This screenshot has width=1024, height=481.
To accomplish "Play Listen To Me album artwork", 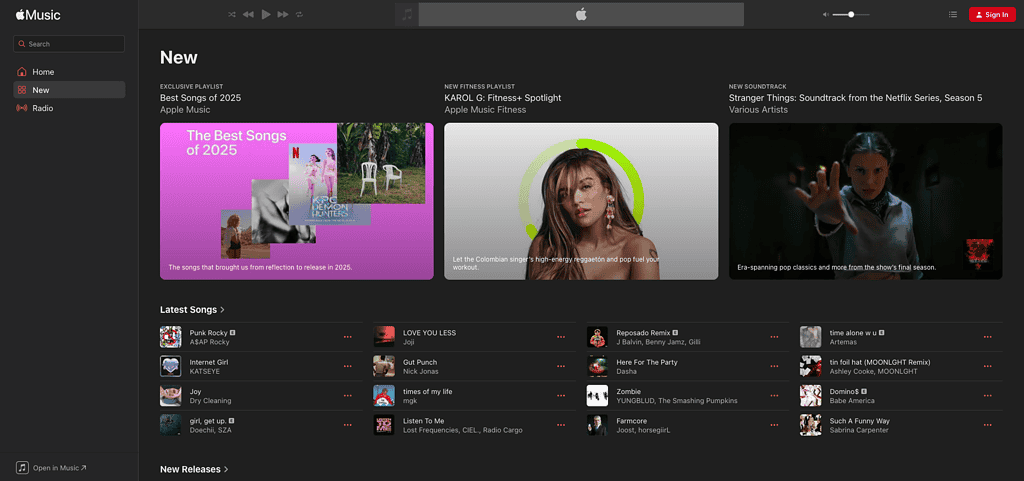I will point(384,425).
